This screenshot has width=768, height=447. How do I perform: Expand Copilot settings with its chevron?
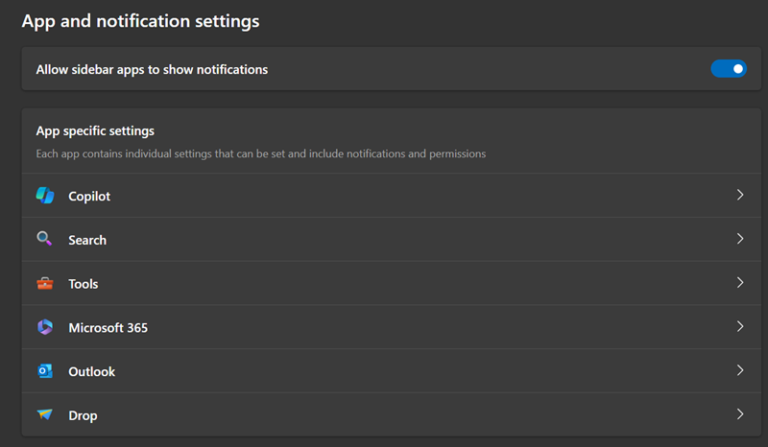pyautogui.click(x=740, y=195)
